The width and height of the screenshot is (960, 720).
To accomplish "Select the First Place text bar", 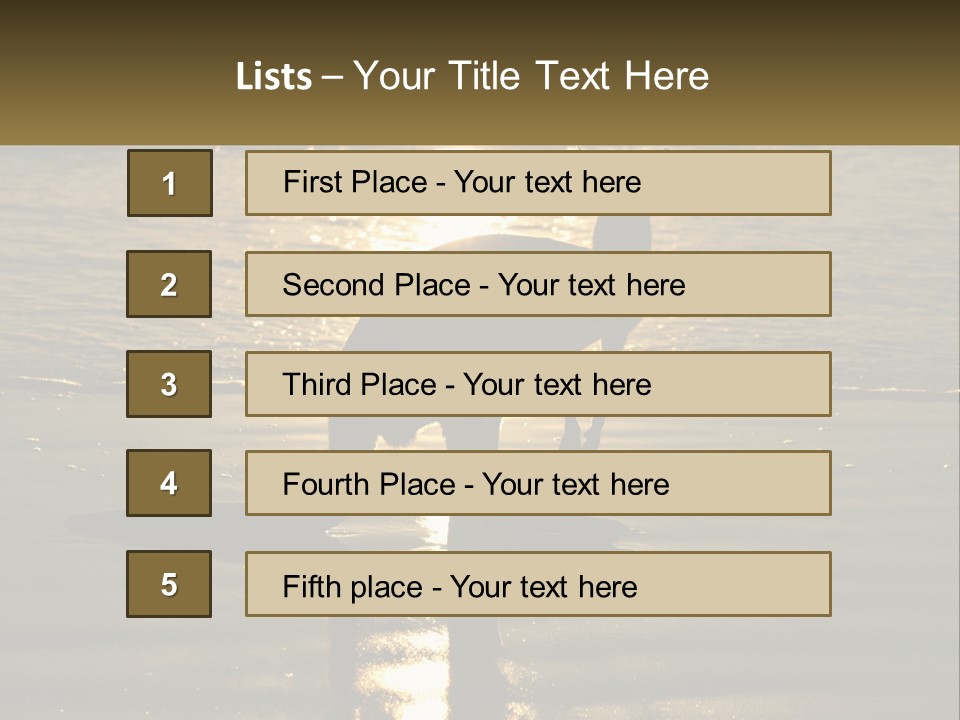I will coord(538,183).
